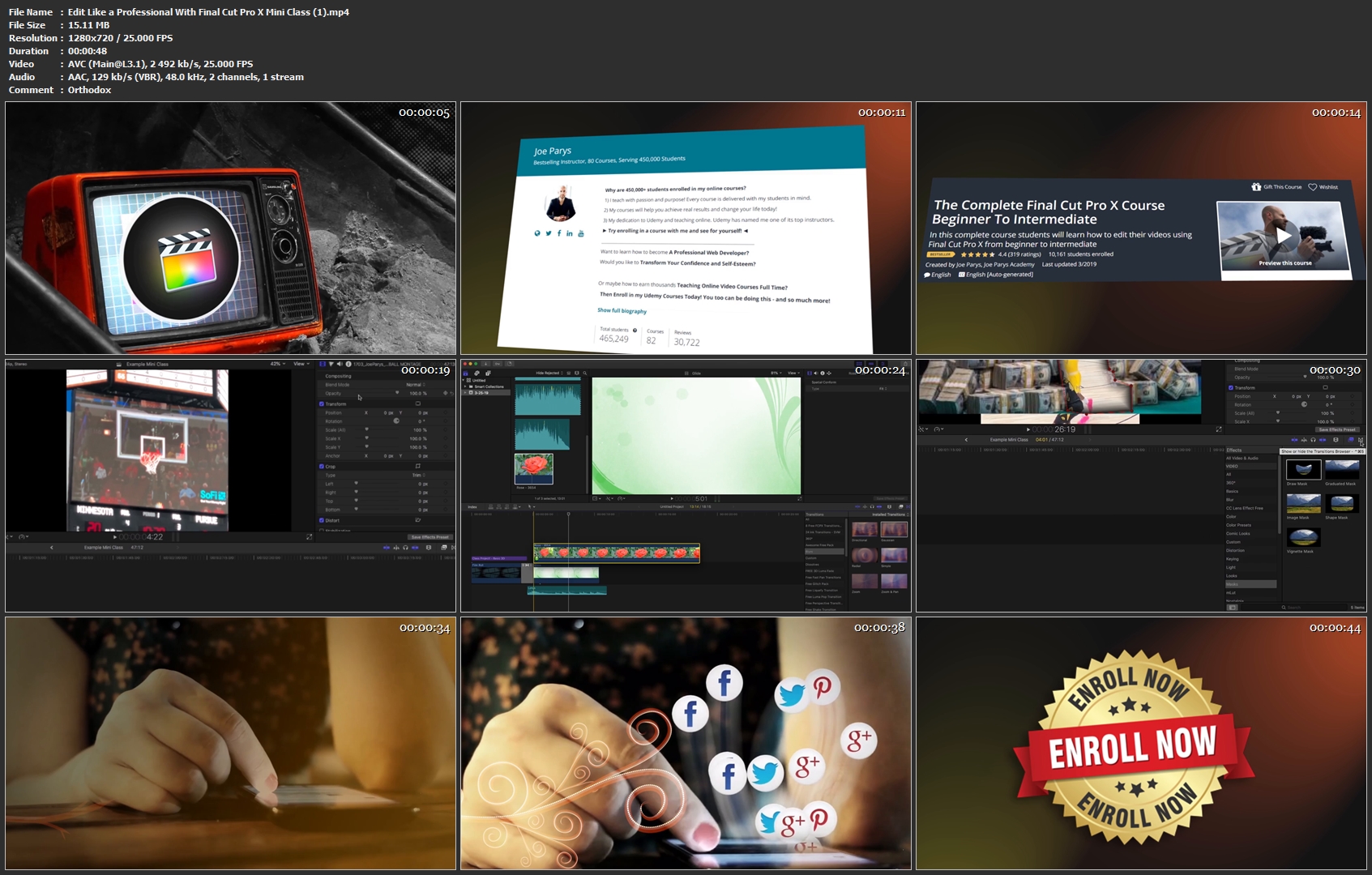Screen dimensions: 1372x875
Task: Click the import media arrow button in 00:00:24 frame
Action: [x=485, y=364]
